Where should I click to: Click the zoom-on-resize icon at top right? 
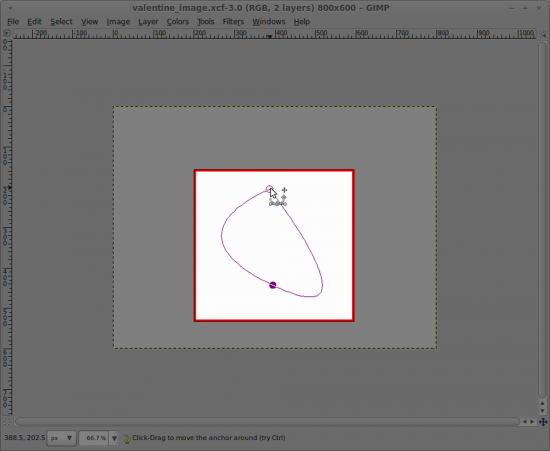pyautogui.click(x=543, y=34)
